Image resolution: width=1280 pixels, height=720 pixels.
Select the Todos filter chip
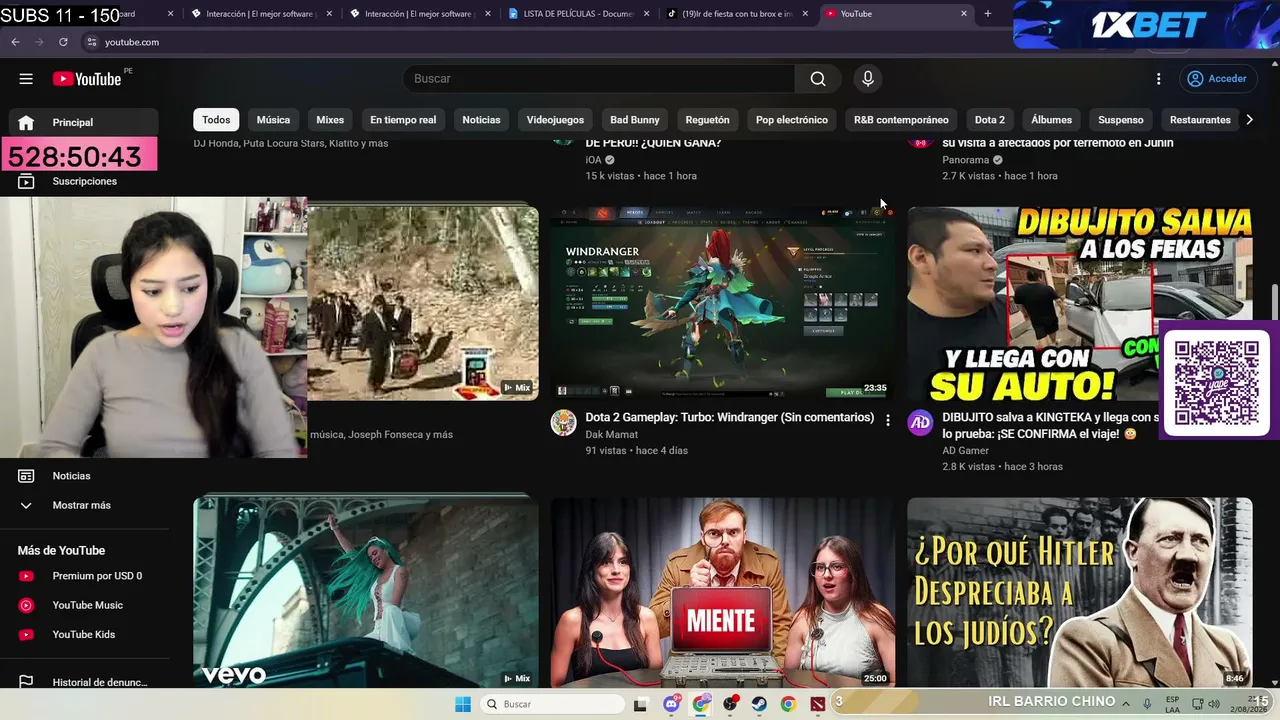click(x=216, y=120)
